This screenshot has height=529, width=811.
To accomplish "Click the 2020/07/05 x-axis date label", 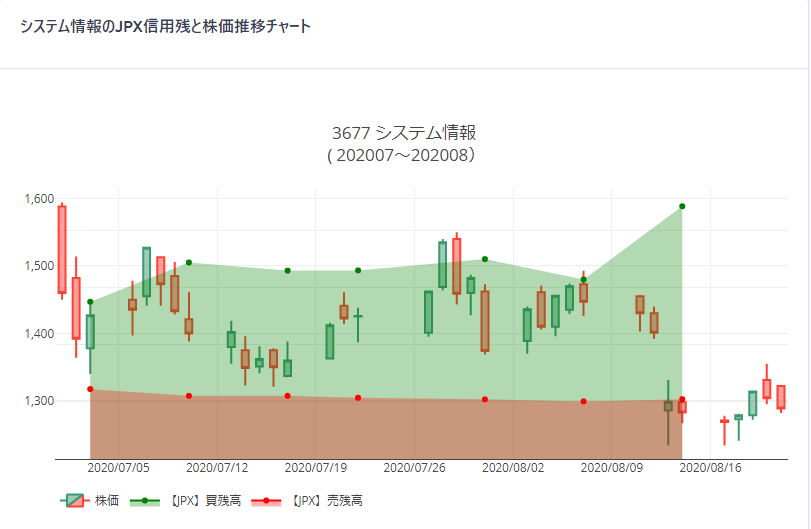I will point(119,467).
